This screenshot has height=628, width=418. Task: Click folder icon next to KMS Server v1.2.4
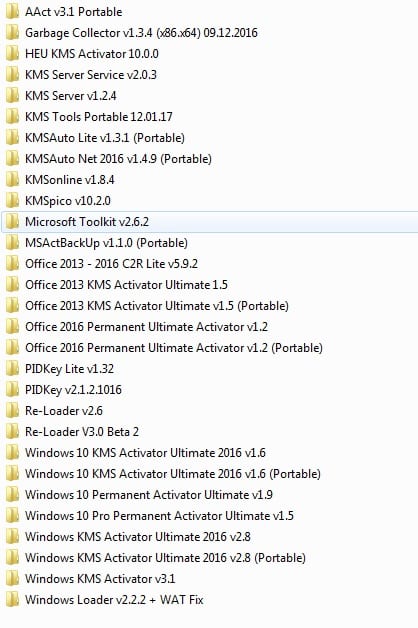pyautogui.click(x=12, y=95)
